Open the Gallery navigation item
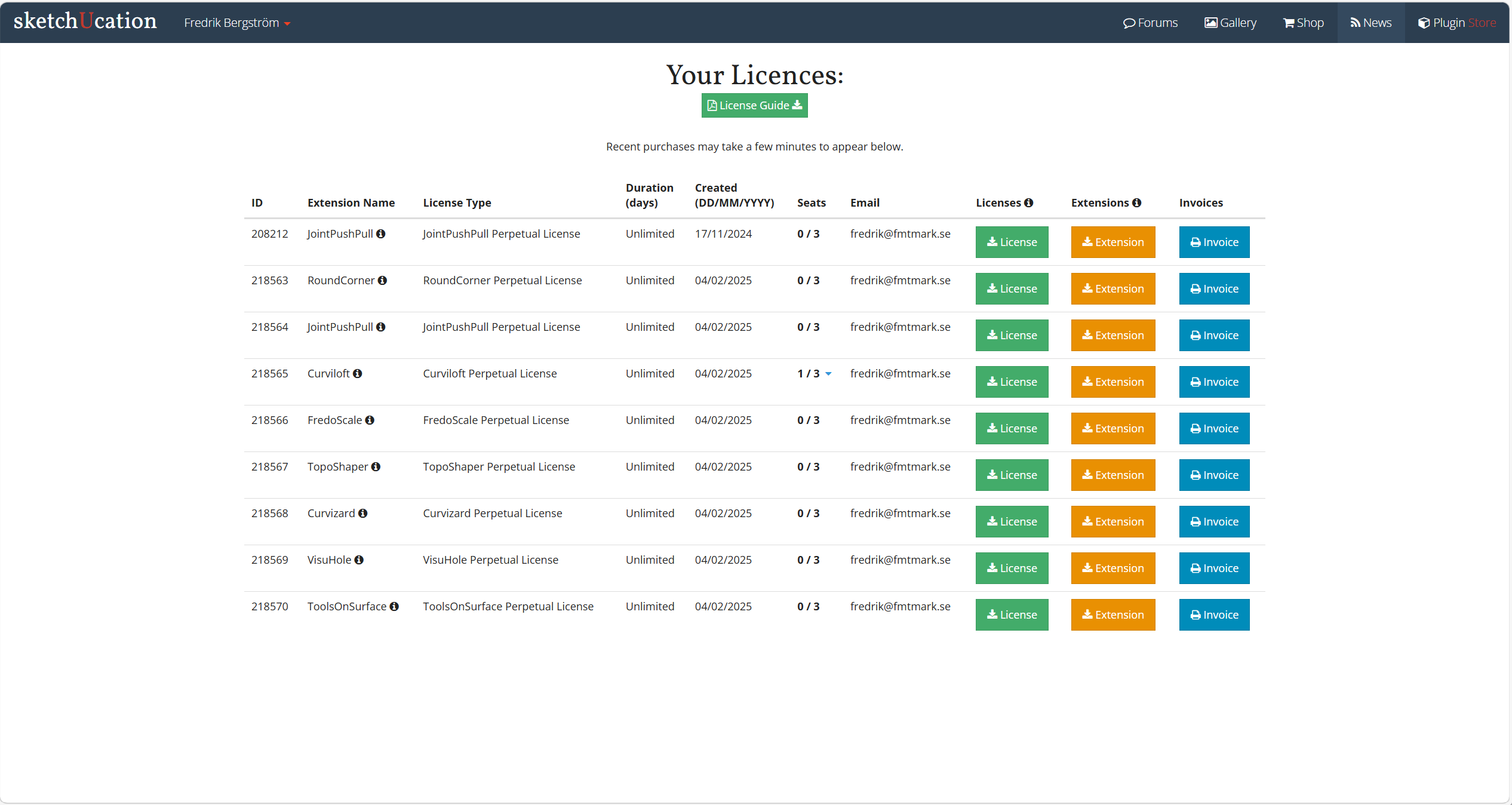Screen dimensions: 1512x805 coord(1230,23)
